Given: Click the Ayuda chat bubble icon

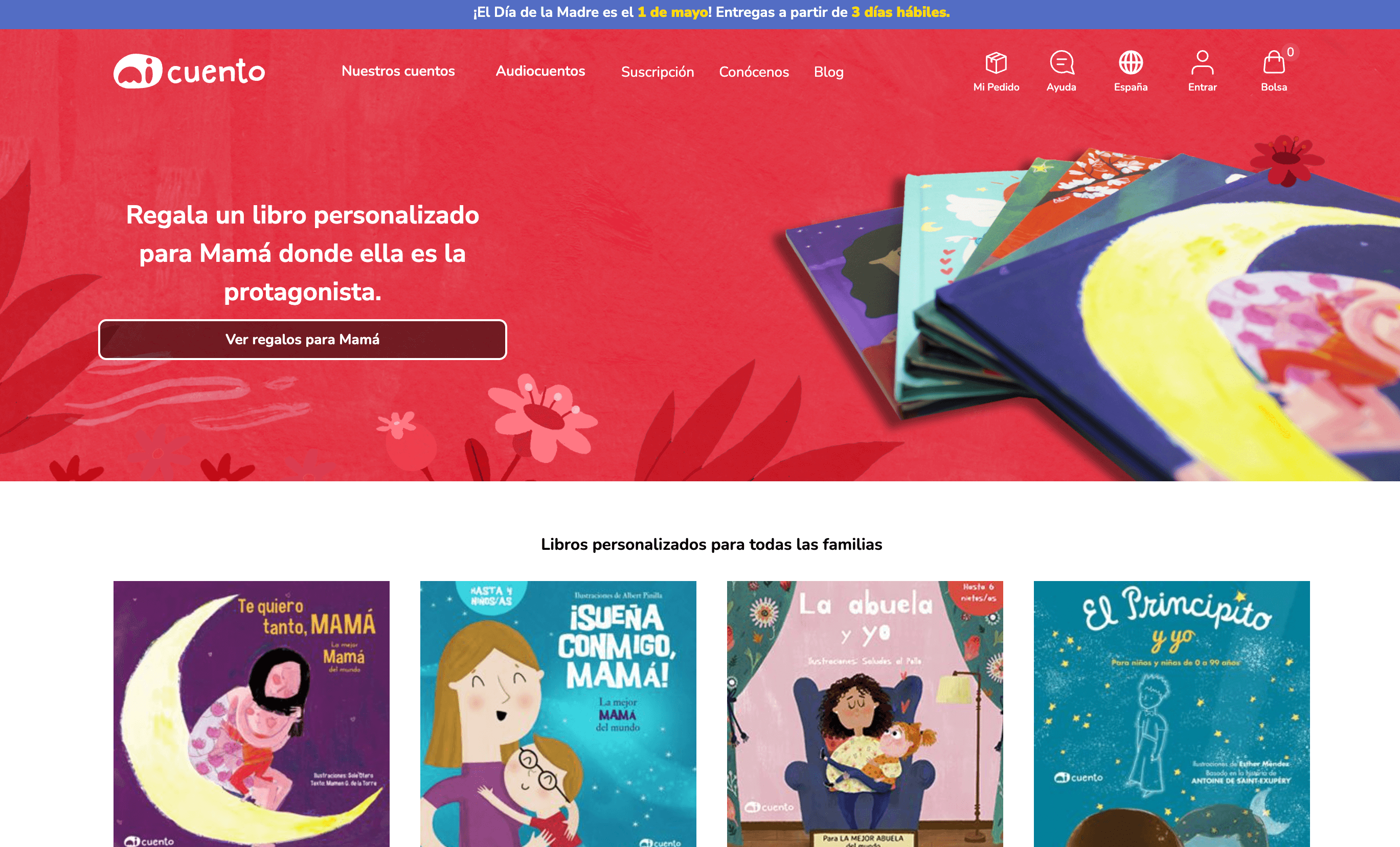Looking at the screenshot, I should point(1062,62).
